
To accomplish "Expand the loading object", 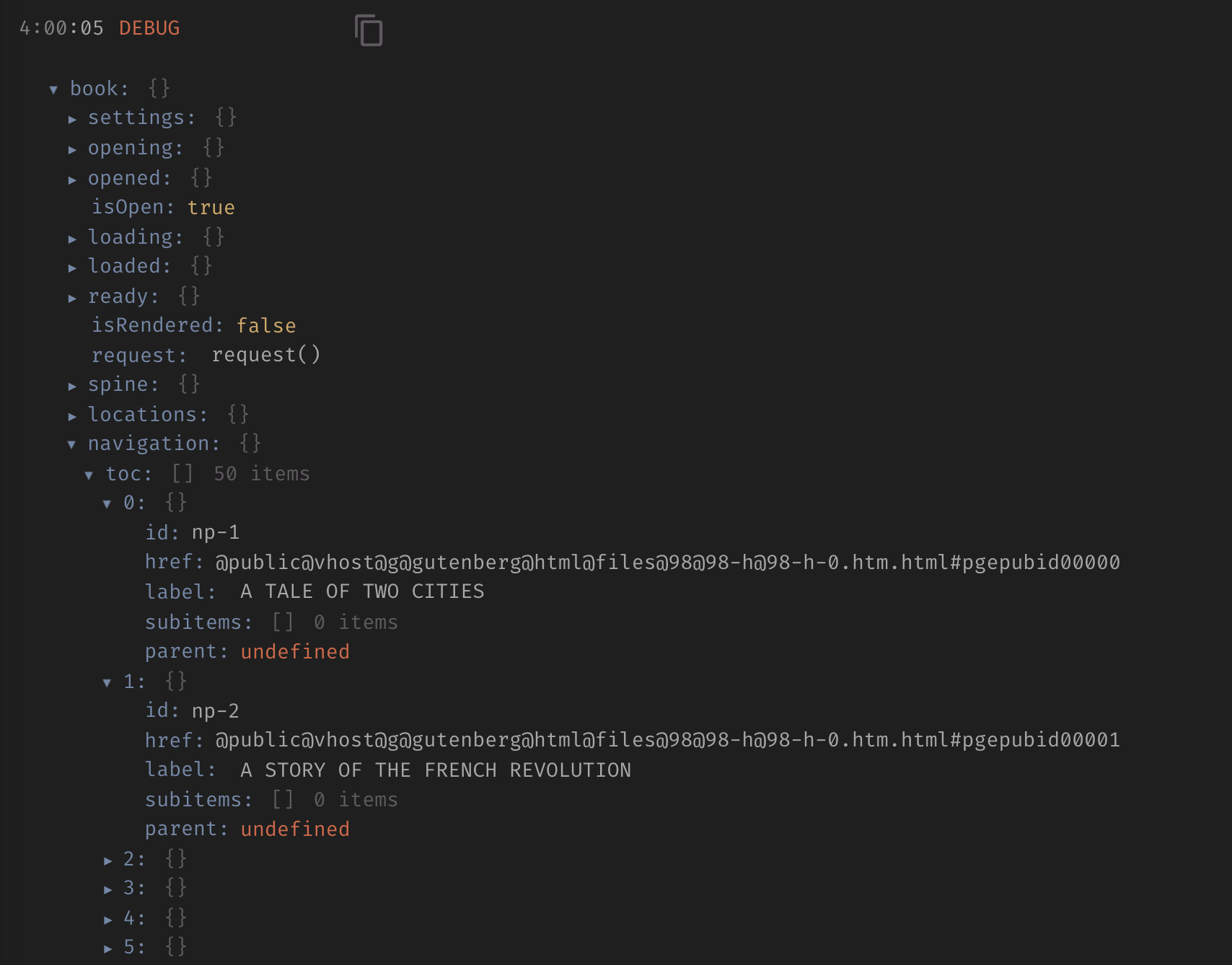I will click(x=73, y=238).
